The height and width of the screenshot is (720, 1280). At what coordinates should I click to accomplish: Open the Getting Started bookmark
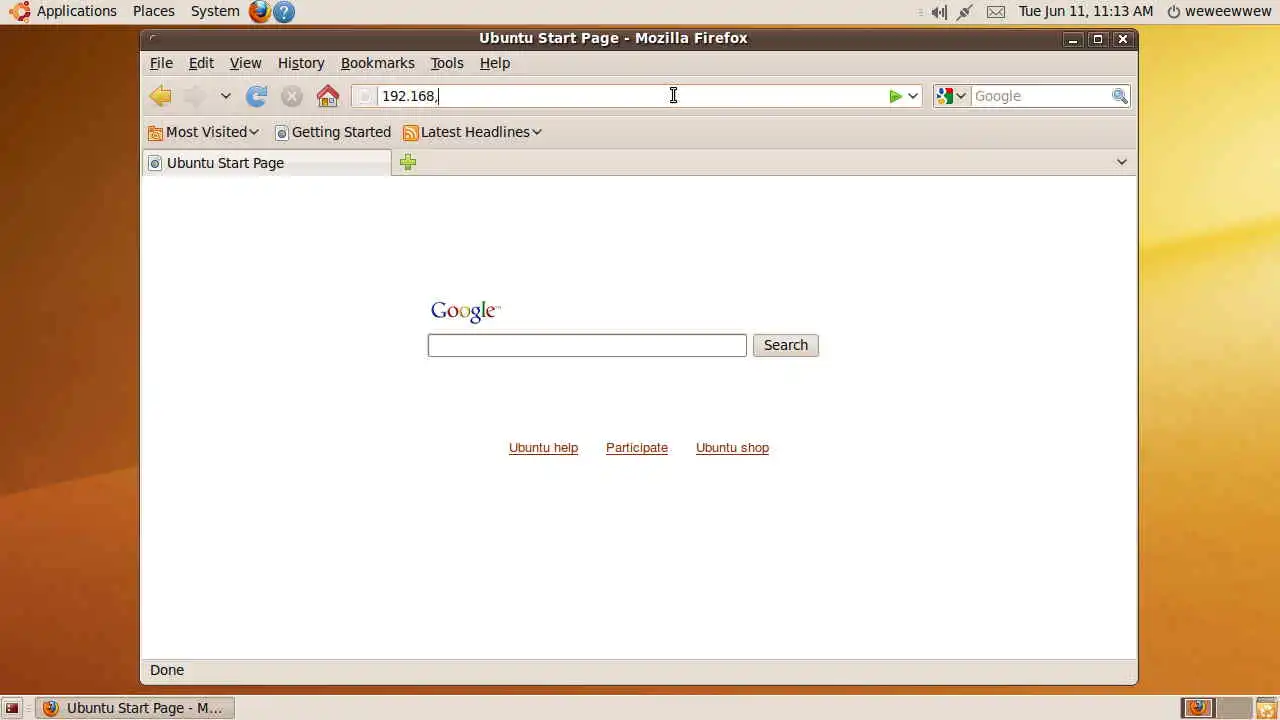tap(333, 132)
